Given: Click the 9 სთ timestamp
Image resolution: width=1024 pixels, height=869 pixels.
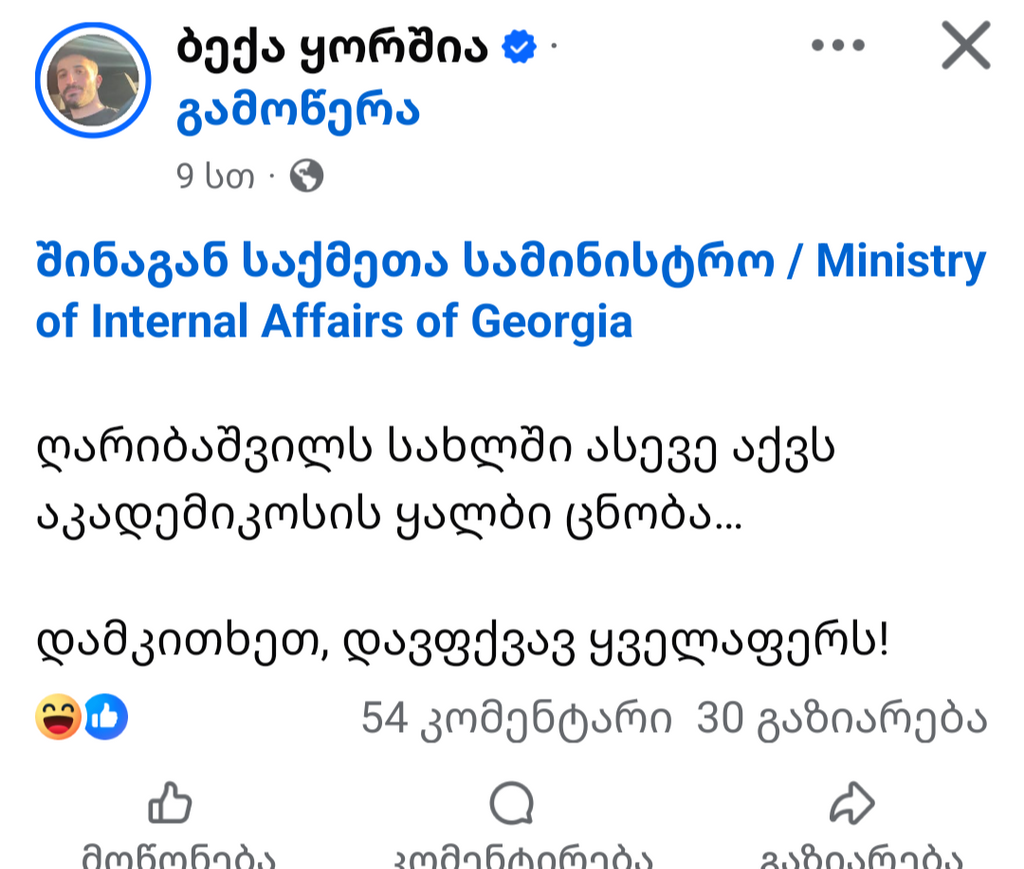Looking at the screenshot, I should (x=213, y=177).
